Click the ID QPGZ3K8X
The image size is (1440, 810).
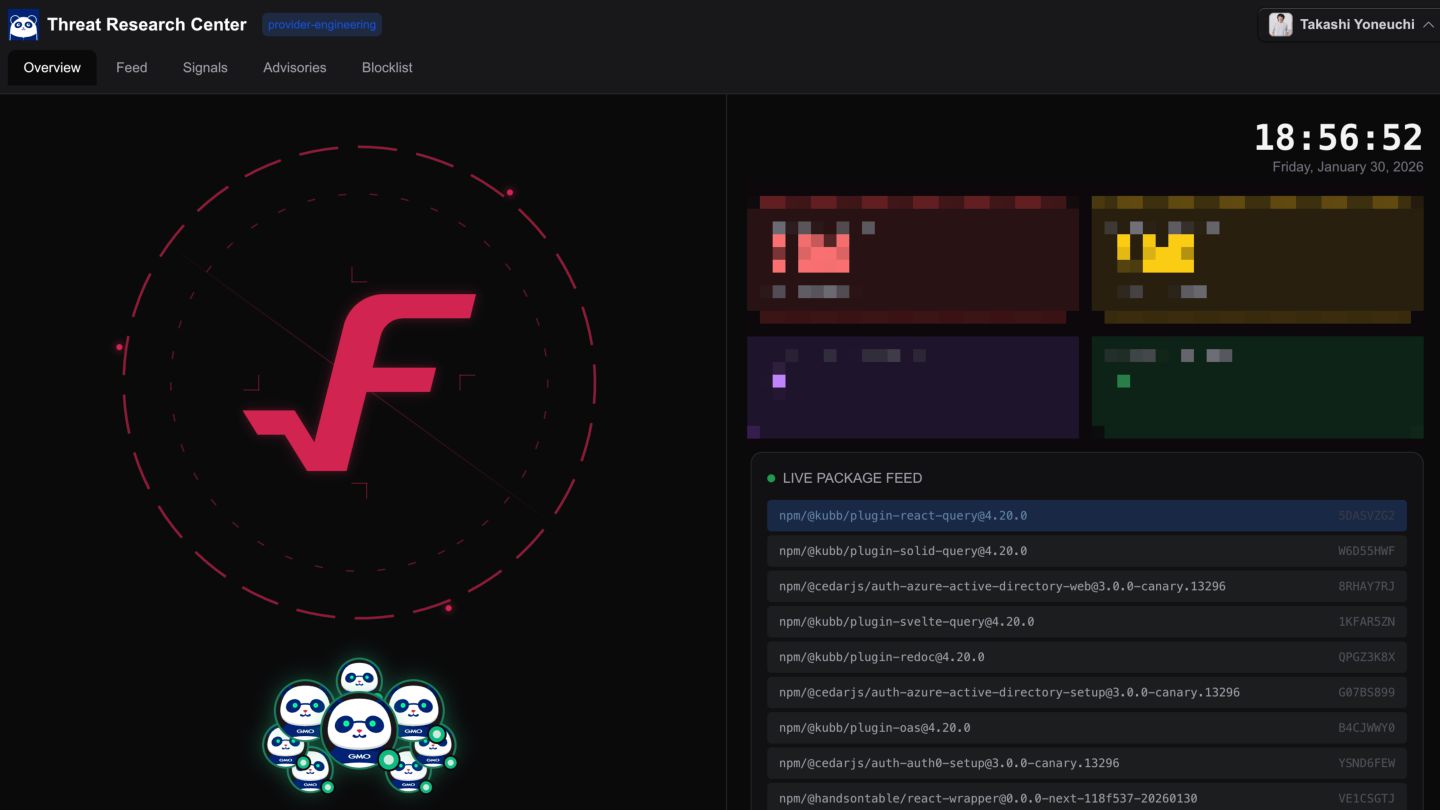(1366, 657)
